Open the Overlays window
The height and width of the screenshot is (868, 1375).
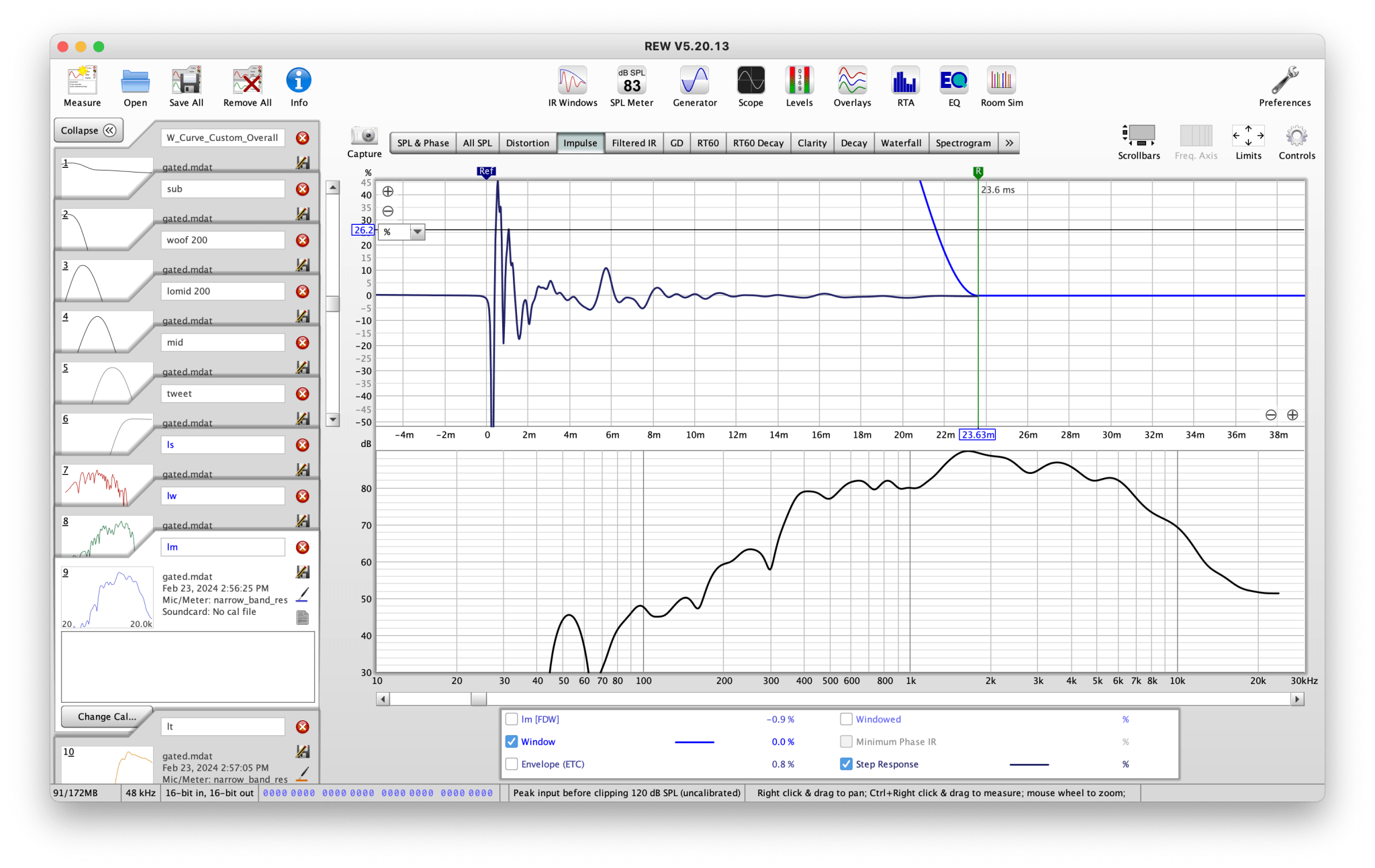(852, 86)
